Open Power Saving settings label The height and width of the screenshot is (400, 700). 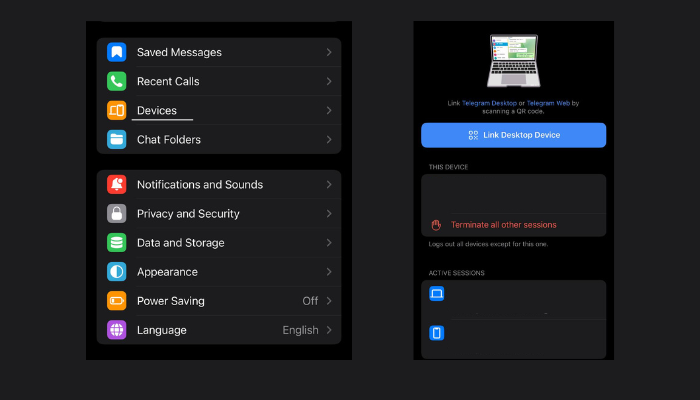click(171, 301)
